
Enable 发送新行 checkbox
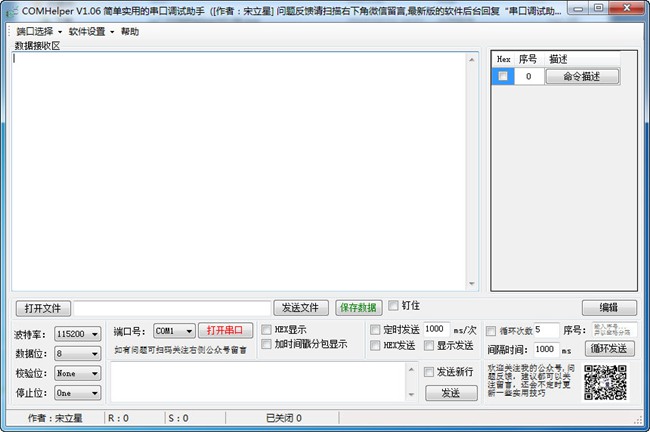coord(429,372)
